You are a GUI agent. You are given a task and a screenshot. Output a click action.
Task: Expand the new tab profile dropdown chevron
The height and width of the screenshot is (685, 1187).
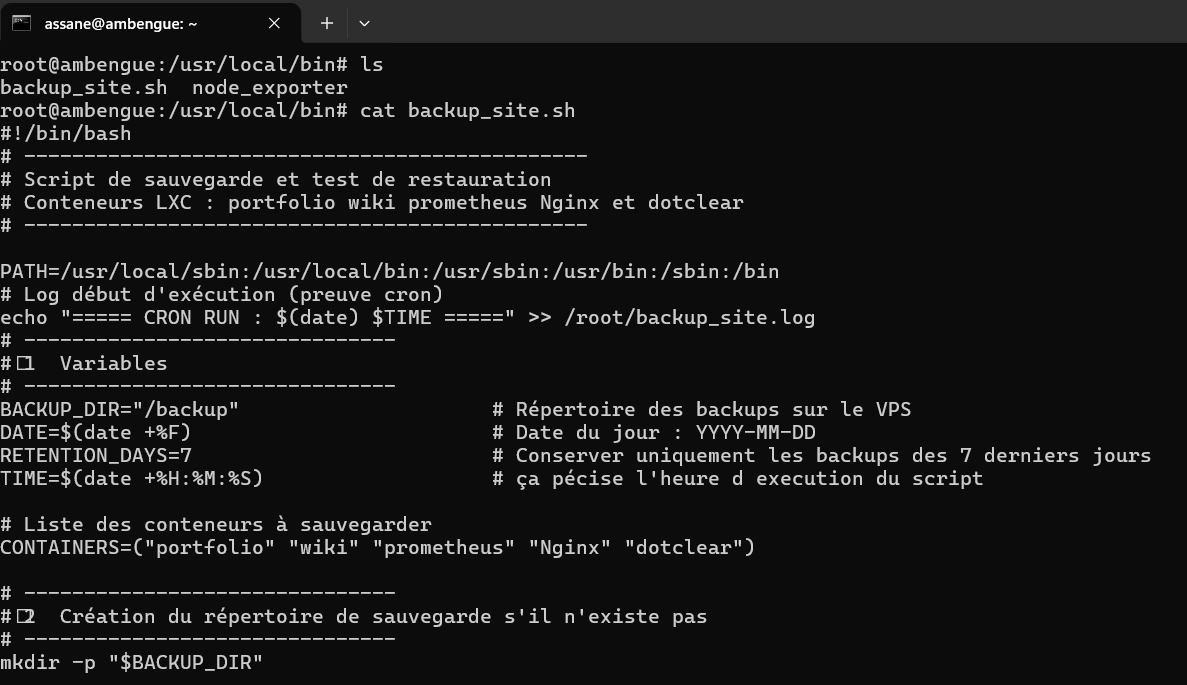[364, 23]
